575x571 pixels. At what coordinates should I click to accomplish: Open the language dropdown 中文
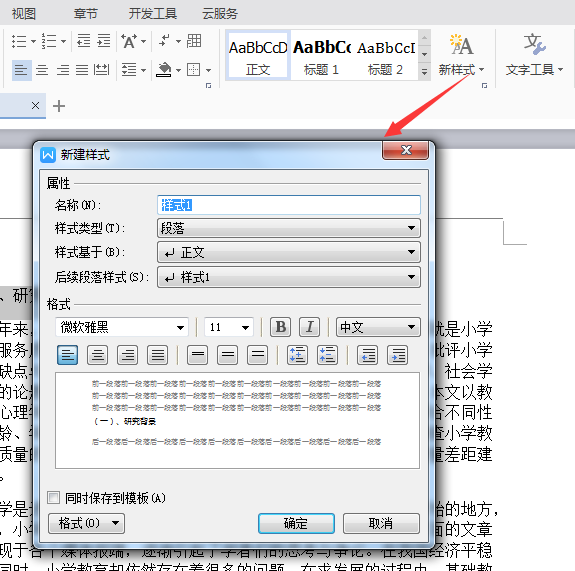(x=378, y=327)
